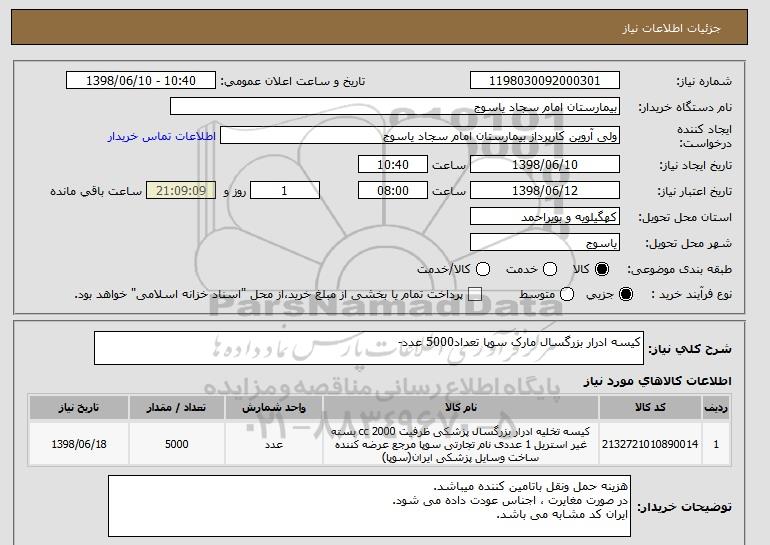The image size is (770, 545).
Task: Select the خدمت radio button
Action: click(x=550, y=269)
